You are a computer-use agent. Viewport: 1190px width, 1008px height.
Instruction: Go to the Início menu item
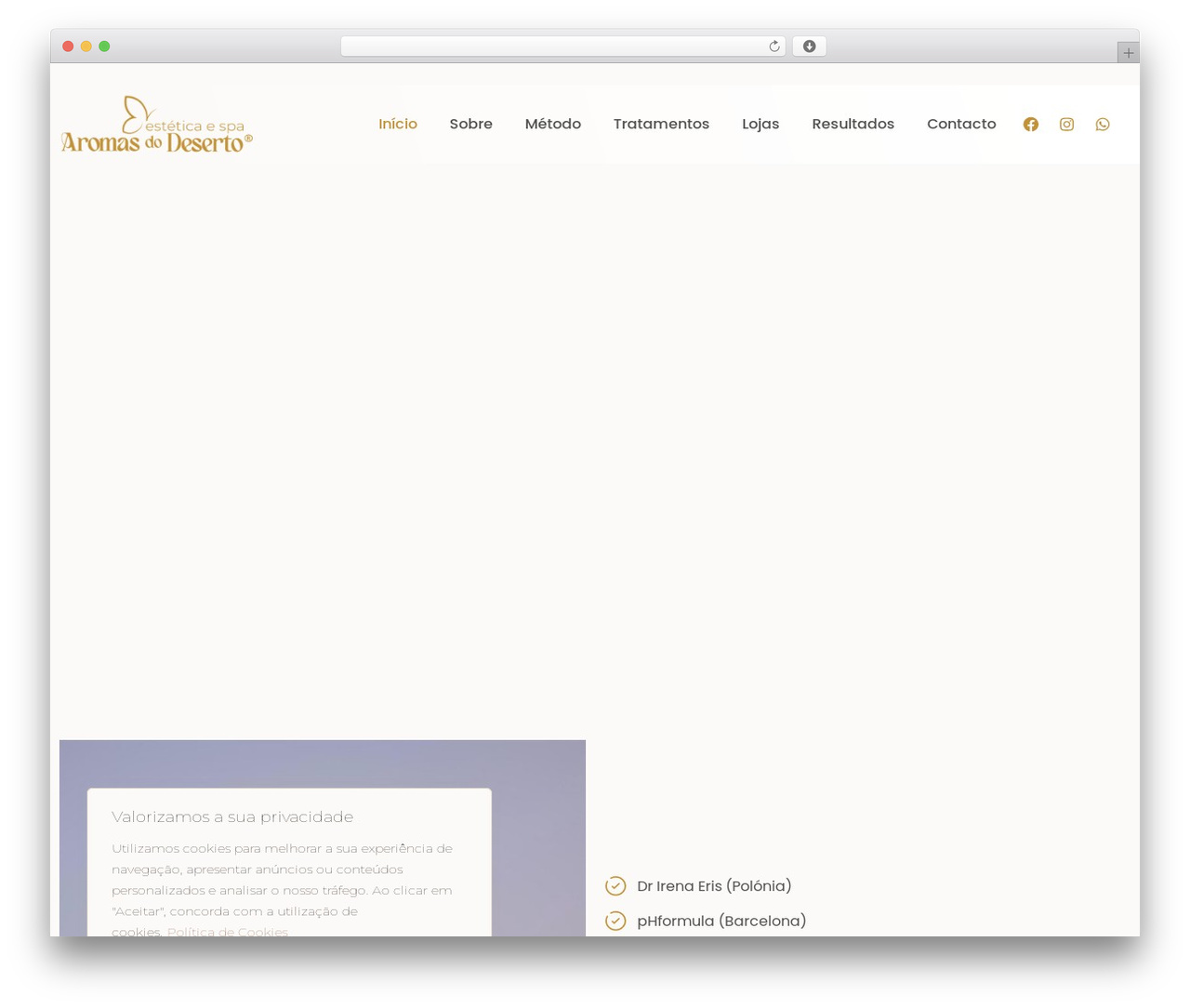[398, 124]
